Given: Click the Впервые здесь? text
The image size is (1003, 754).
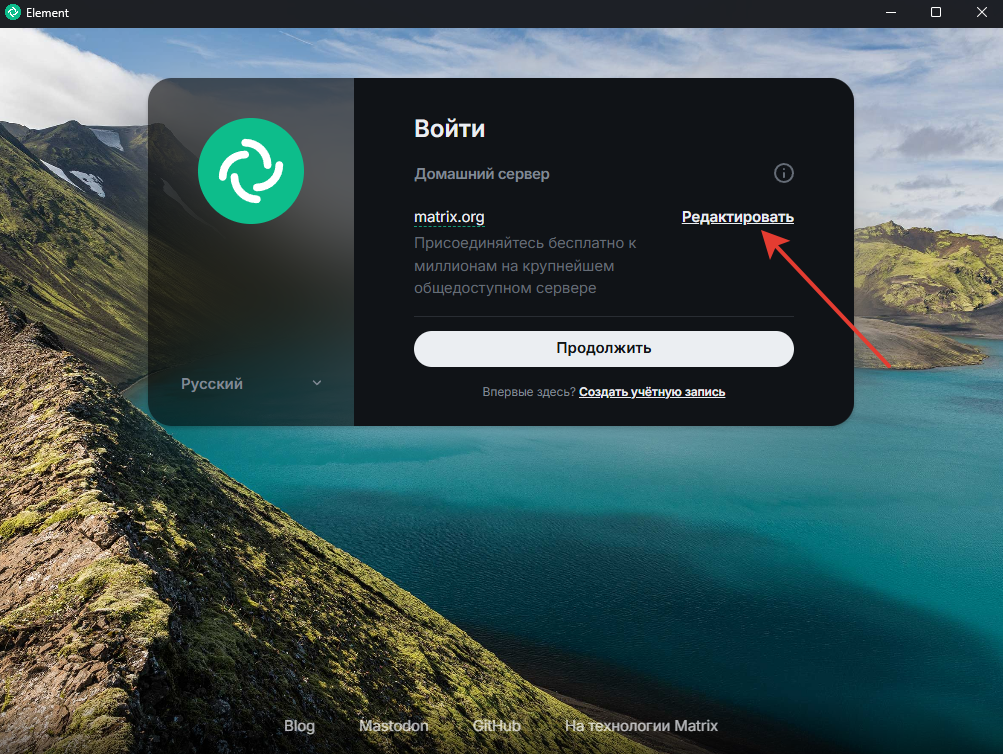Looking at the screenshot, I should pos(529,392).
